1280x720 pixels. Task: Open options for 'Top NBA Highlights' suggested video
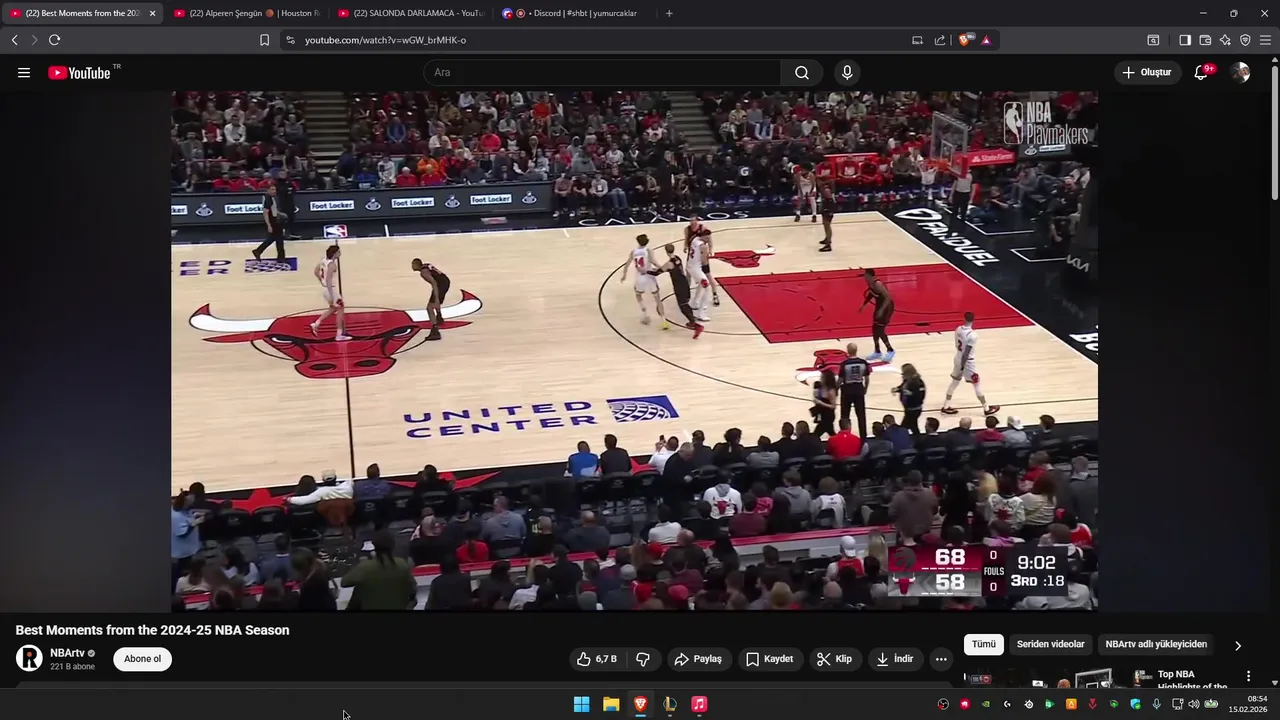click(x=1248, y=676)
